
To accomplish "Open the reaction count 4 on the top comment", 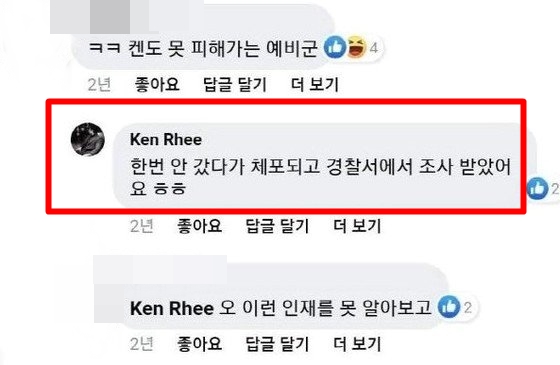I will pyautogui.click(x=373, y=48).
